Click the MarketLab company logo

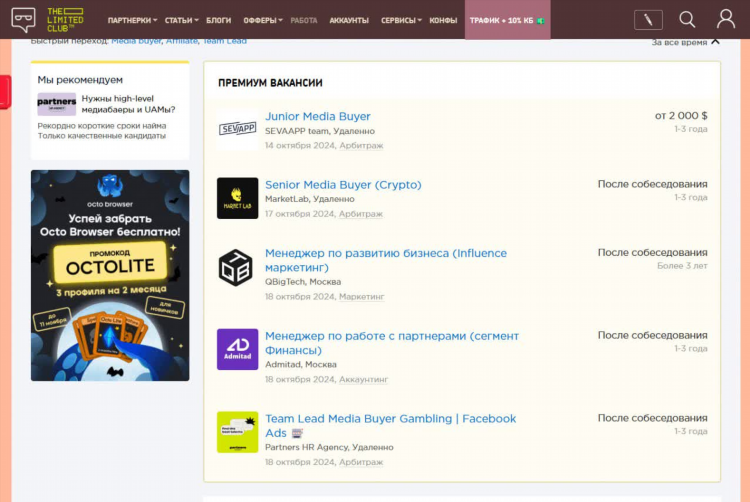pyautogui.click(x=237, y=198)
